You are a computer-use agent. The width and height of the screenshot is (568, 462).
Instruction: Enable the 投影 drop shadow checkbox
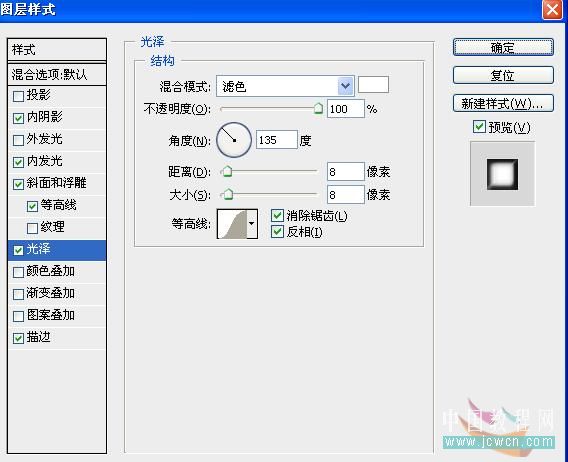(x=18, y=96)
